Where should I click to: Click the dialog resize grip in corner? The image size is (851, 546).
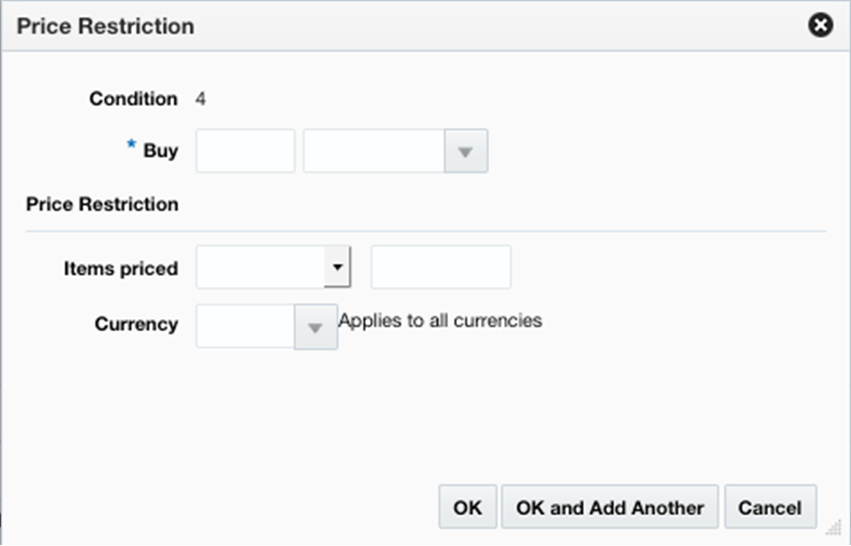(x=833, y=536)
